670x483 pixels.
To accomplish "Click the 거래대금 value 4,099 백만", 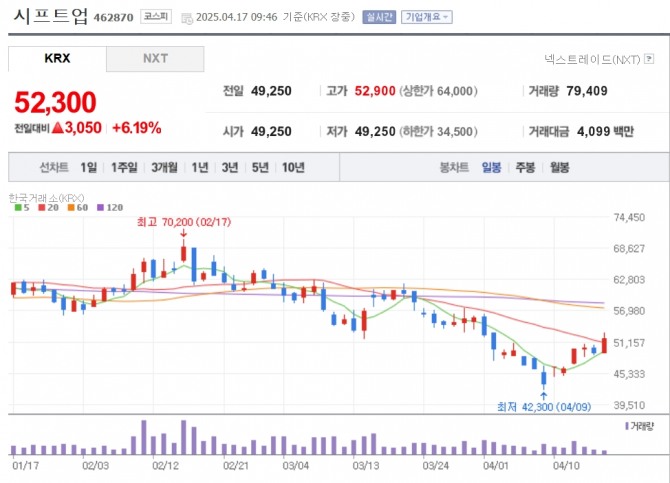I will 605,132.
